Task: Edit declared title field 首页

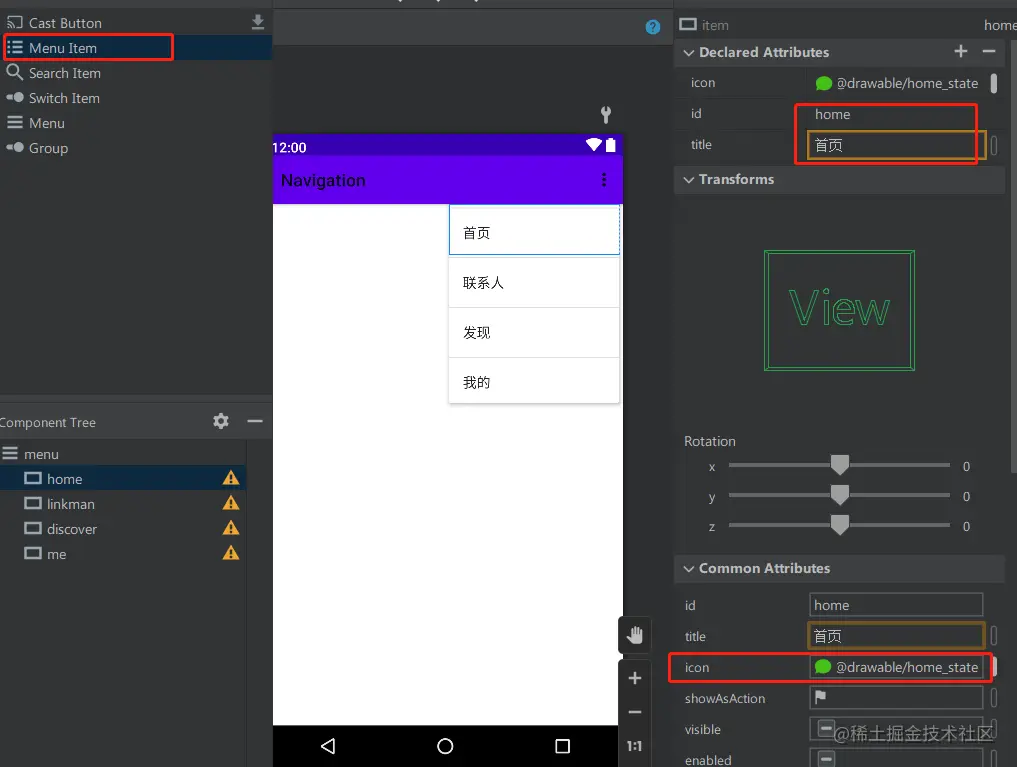Action: [x=896, y=145]
